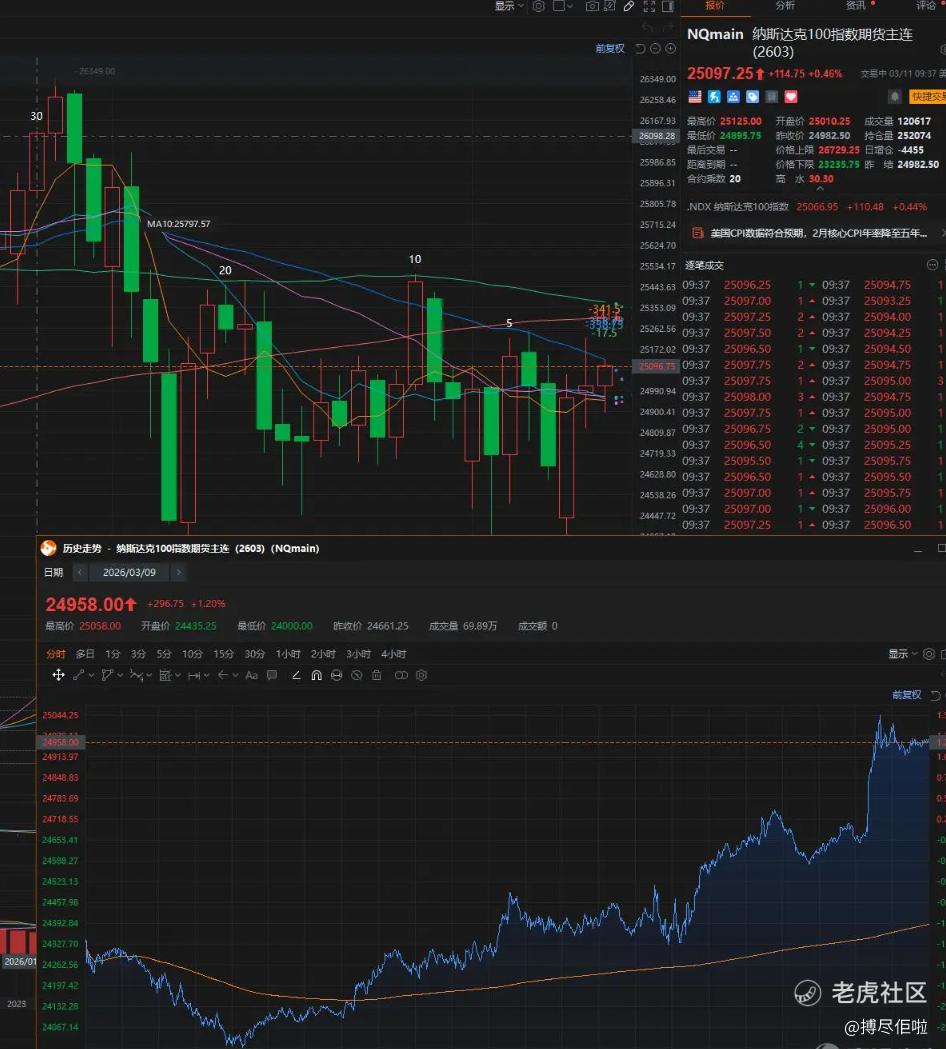Image resolution: width=946 pixels, height=1049 pixels.
Task: Click the blue hierarchy badge icon
Action: tap(733, 96)
